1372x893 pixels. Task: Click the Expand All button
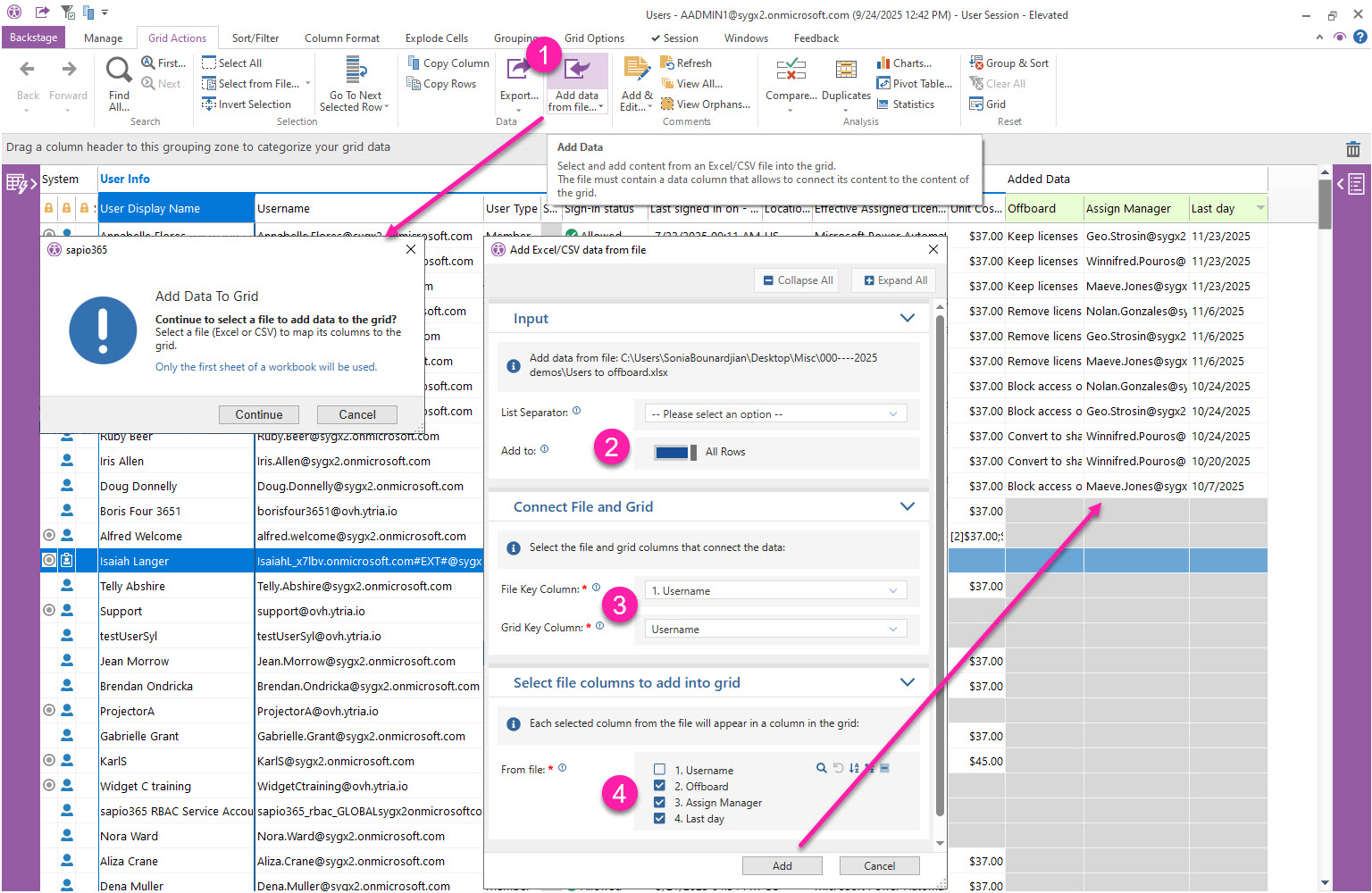(894, 280)
